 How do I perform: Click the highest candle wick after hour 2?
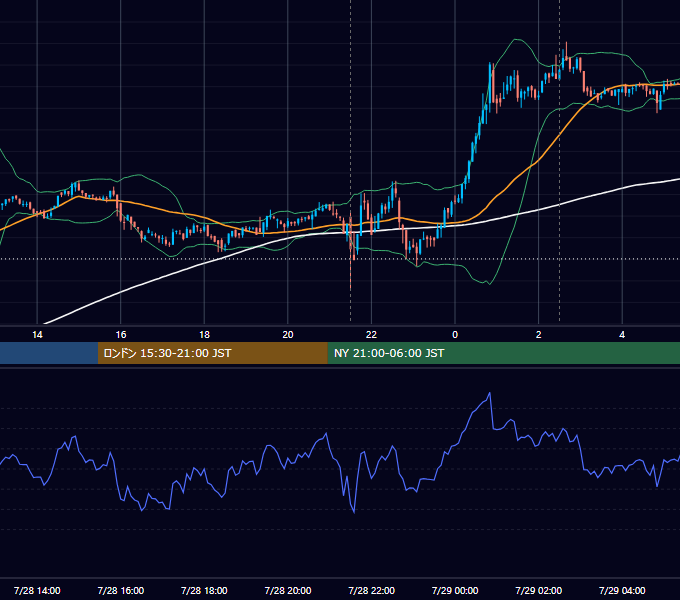point(566,51)
